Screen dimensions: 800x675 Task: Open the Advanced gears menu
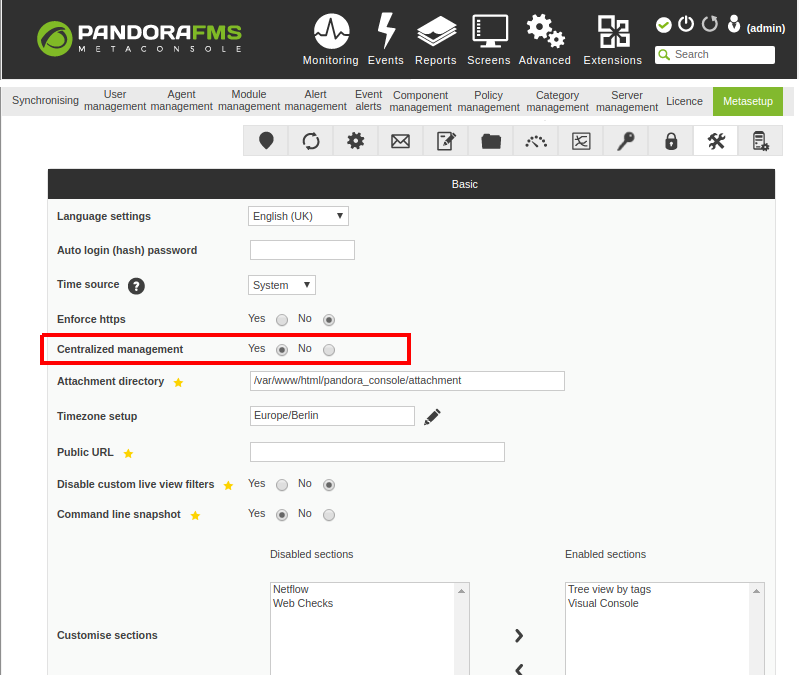[545, 39]
